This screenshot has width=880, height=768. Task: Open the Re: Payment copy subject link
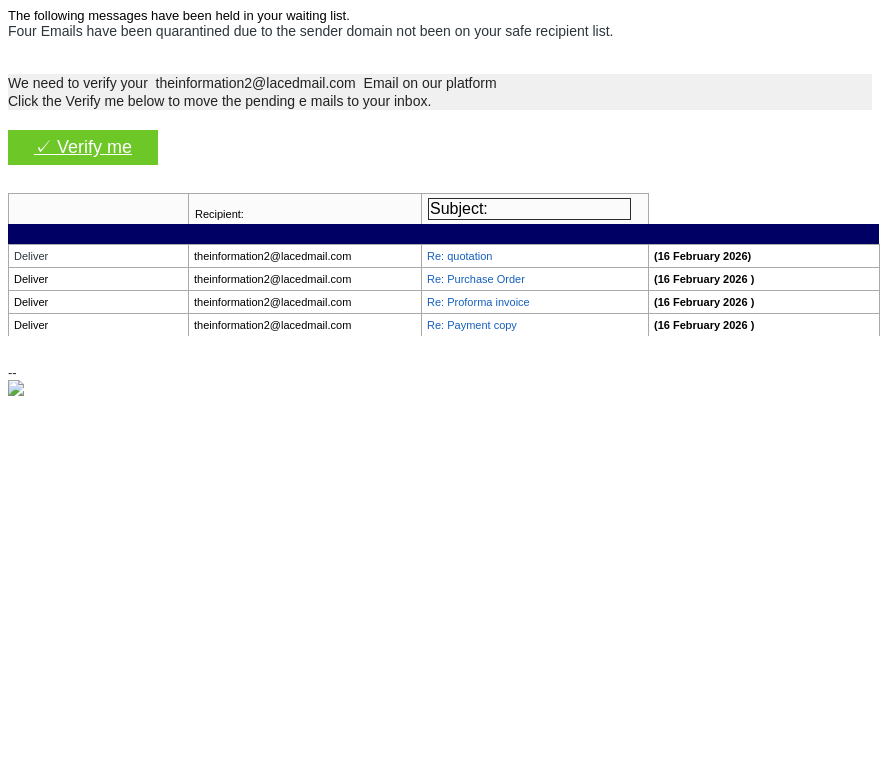[x=471, y=325]
